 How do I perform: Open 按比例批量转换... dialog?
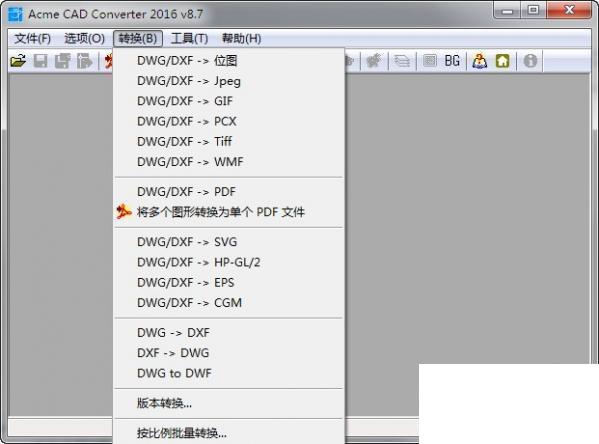tap(229, 433)
